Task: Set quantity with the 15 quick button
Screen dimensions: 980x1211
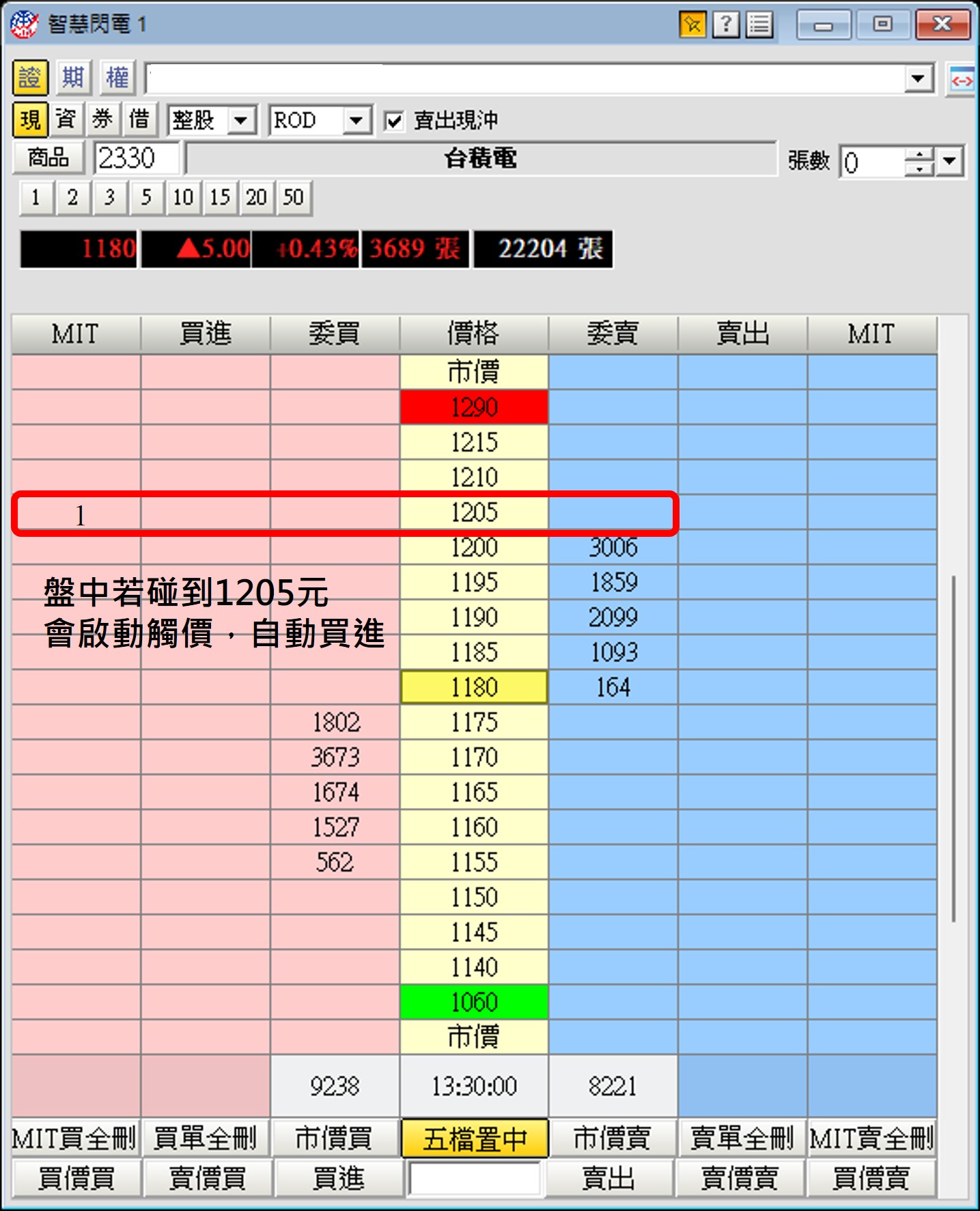Action: (220, 198)
